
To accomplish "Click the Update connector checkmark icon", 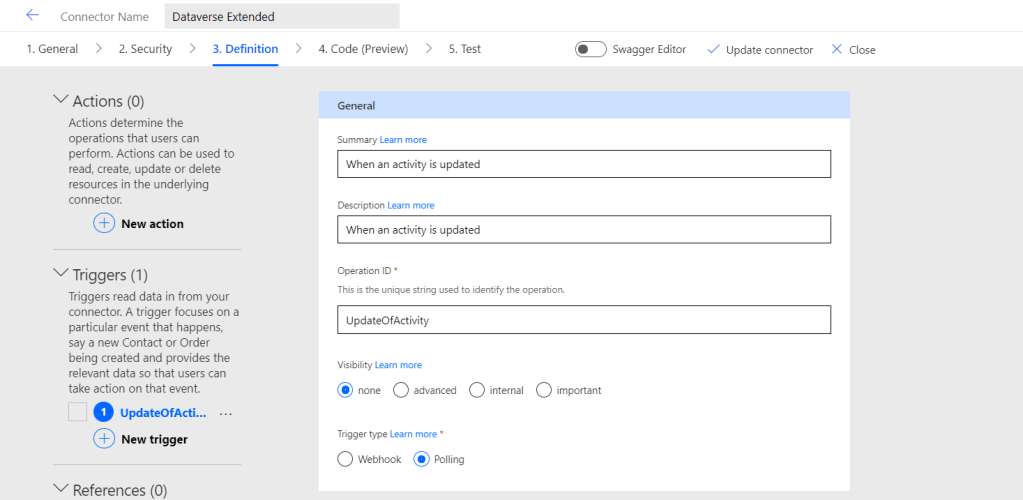I will [x=713, y=49].
